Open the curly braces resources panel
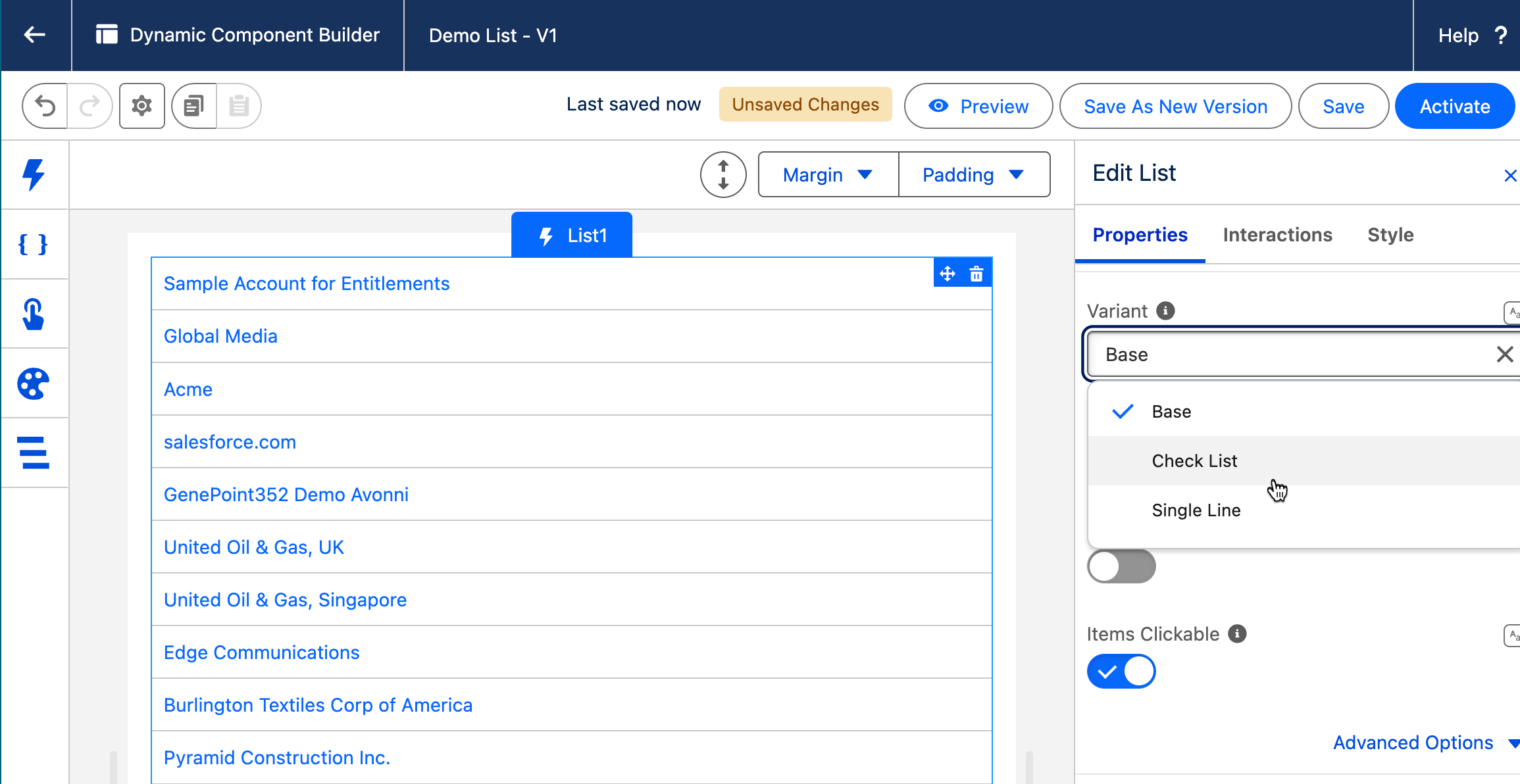Image resolution: width=1520 pixels, height=784 pixels. 34,245
